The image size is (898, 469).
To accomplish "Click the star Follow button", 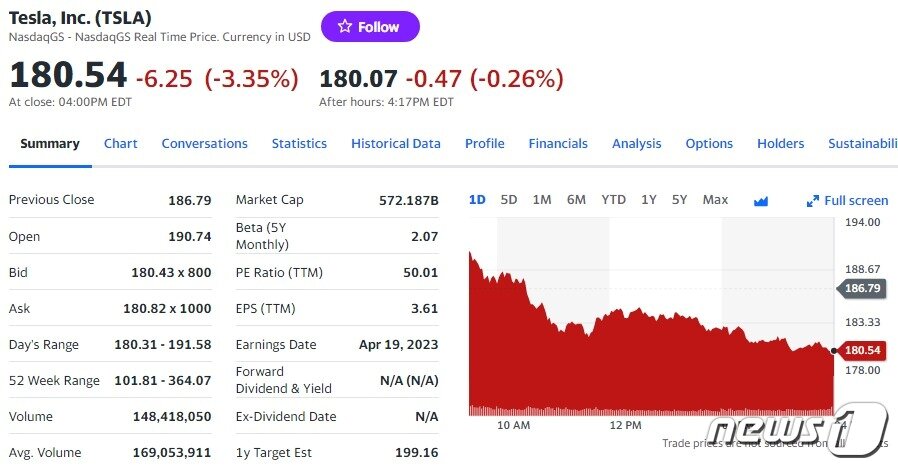I will tap(369, 27).
